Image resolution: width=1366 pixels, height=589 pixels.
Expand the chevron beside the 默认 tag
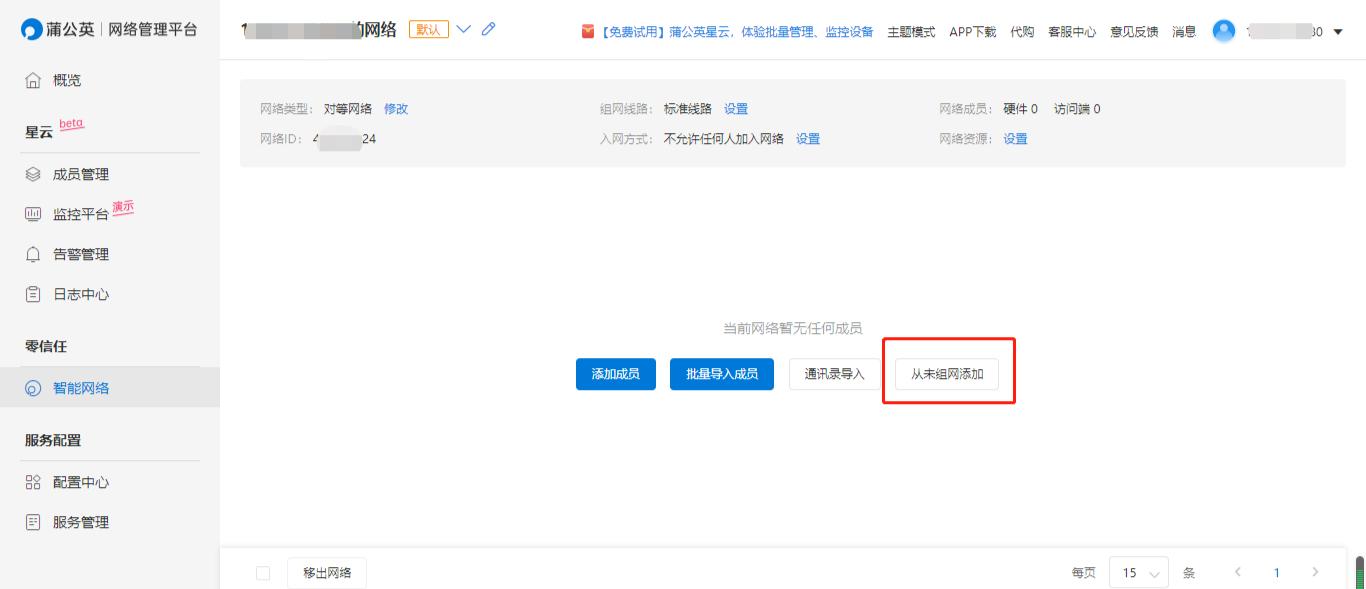click(462, 30)
